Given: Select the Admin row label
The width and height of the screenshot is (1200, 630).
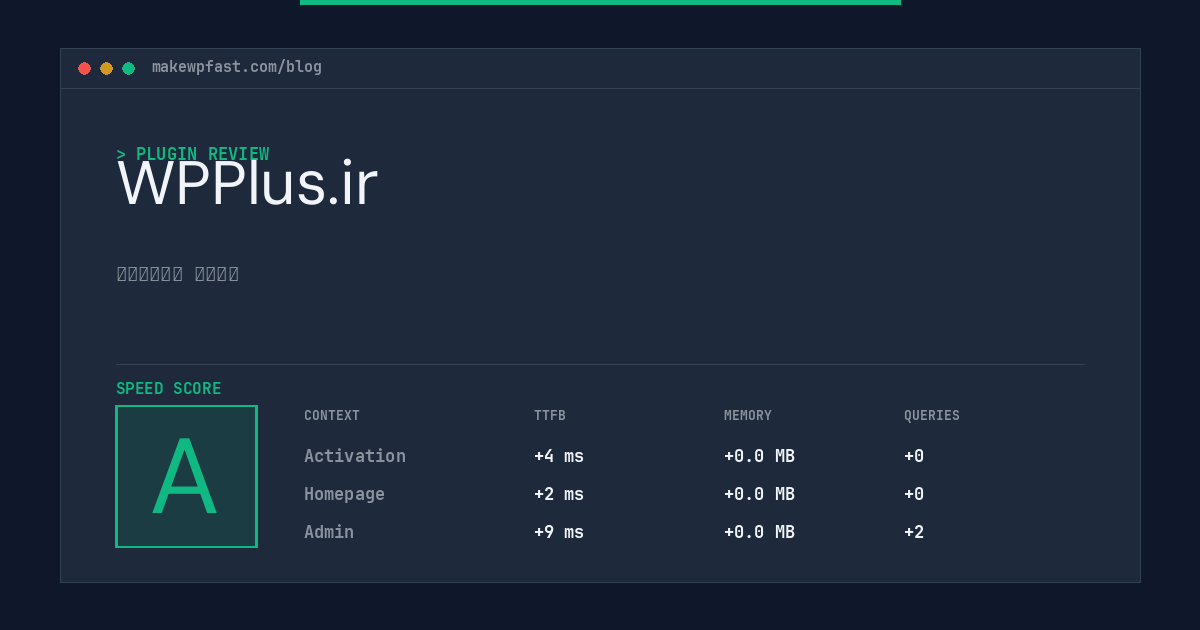Looking at the screenshot, I should [329, 532].
